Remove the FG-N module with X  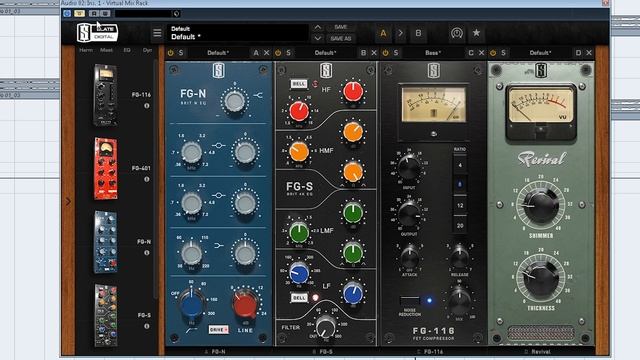pyautogui.click(x=267, y=53)
